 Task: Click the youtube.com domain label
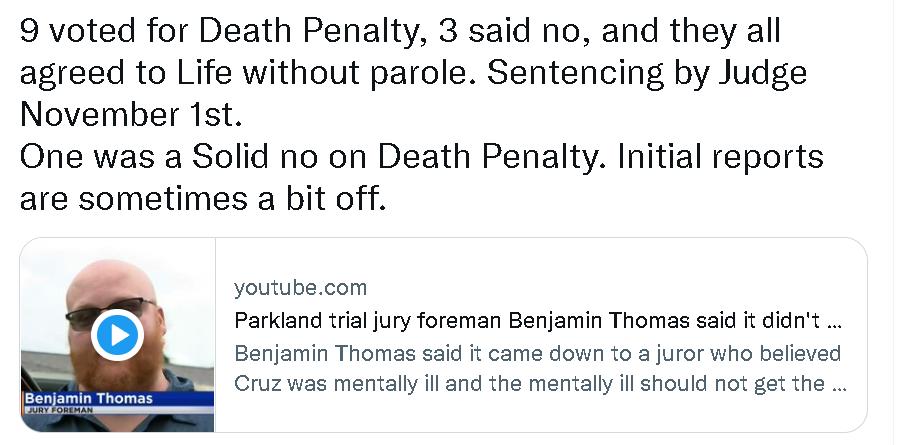pyautogui.click(x=300, y=288)
